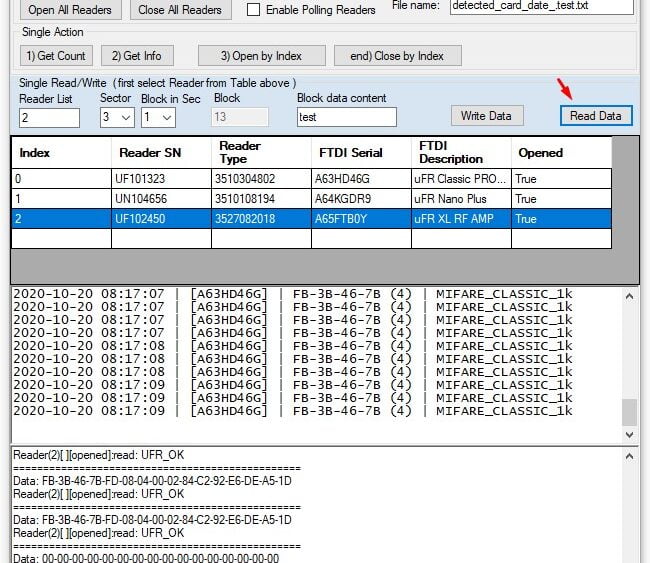Click Open All Readers button

pos(70,10)
